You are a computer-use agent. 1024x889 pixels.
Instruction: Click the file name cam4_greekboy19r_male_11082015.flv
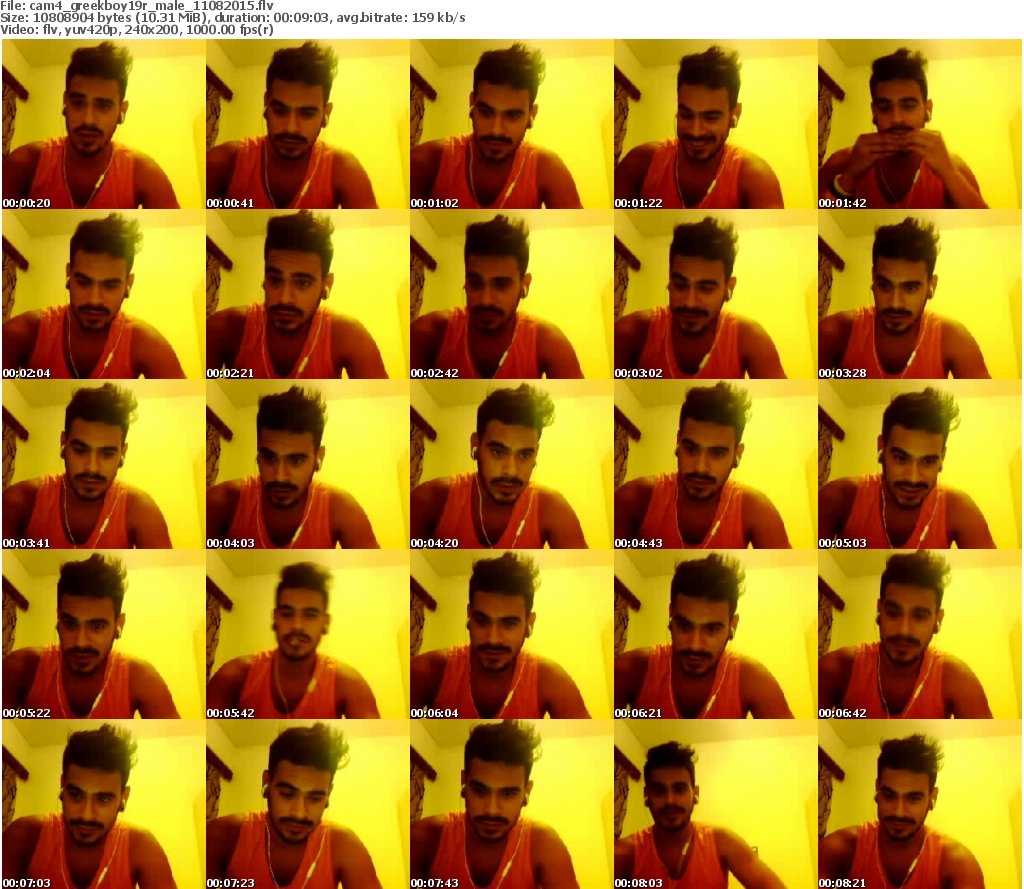tap(151, 6)
